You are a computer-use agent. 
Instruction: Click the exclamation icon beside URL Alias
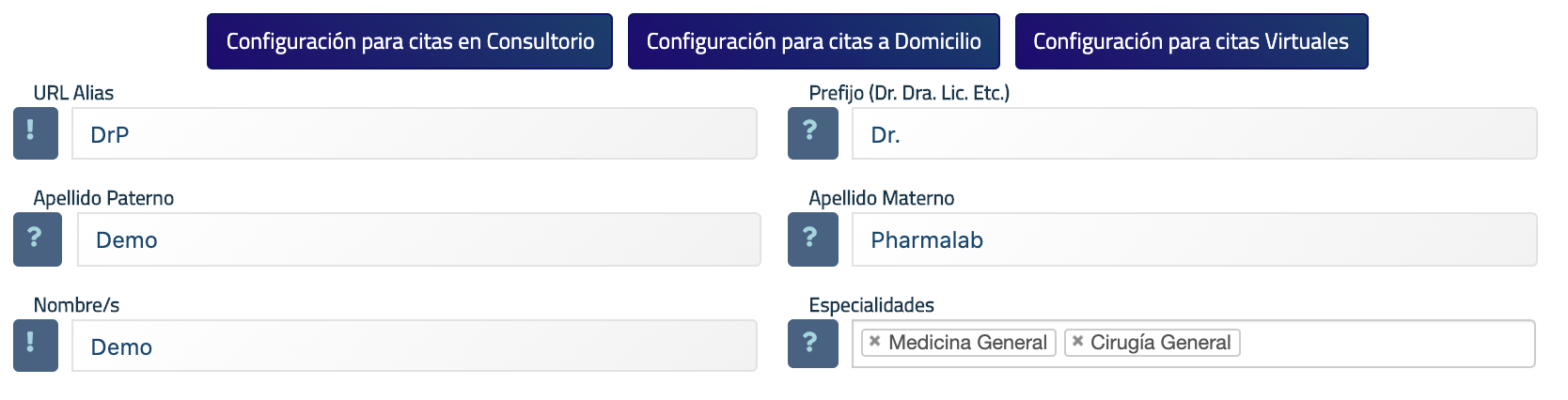[x=36, y=133]
